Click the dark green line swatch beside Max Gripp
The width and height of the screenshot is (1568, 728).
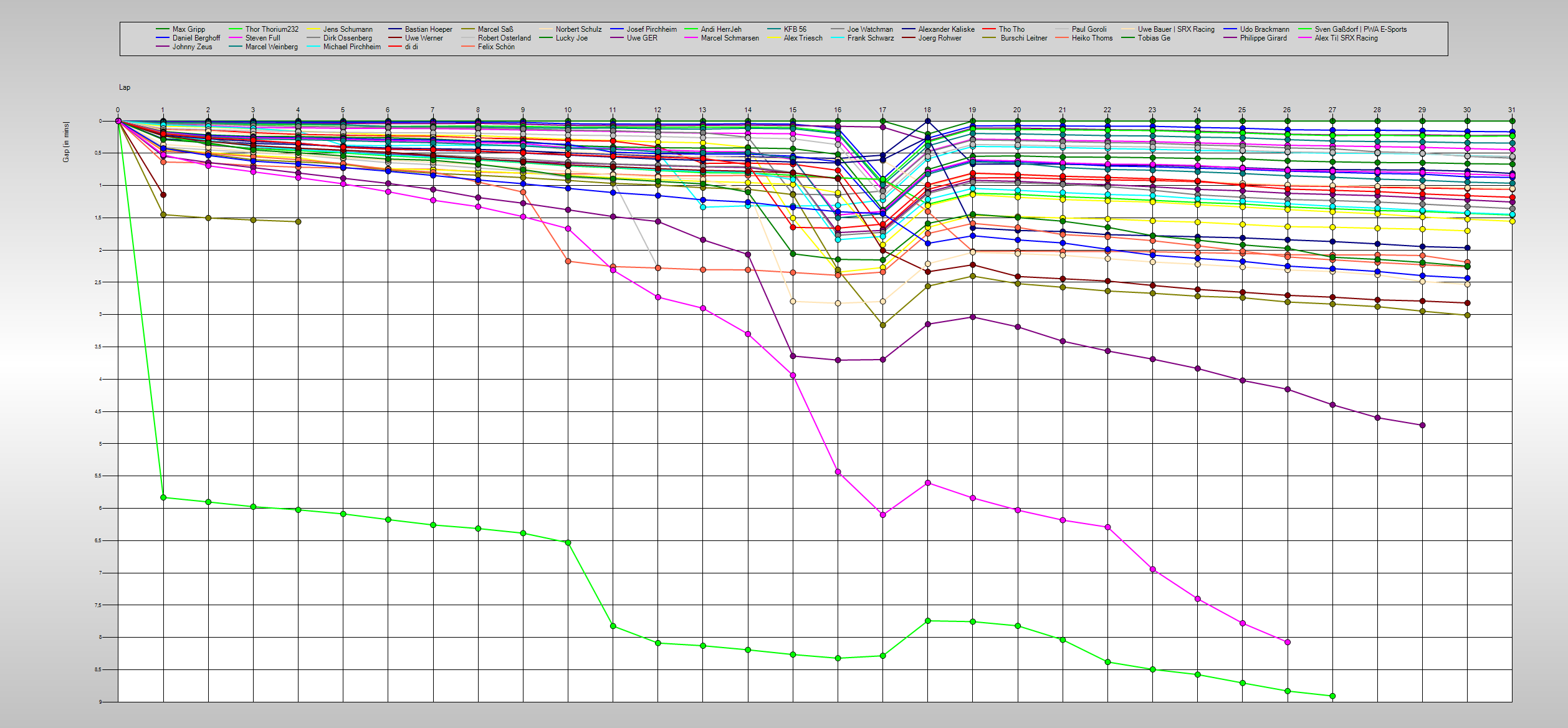point(163,29)
